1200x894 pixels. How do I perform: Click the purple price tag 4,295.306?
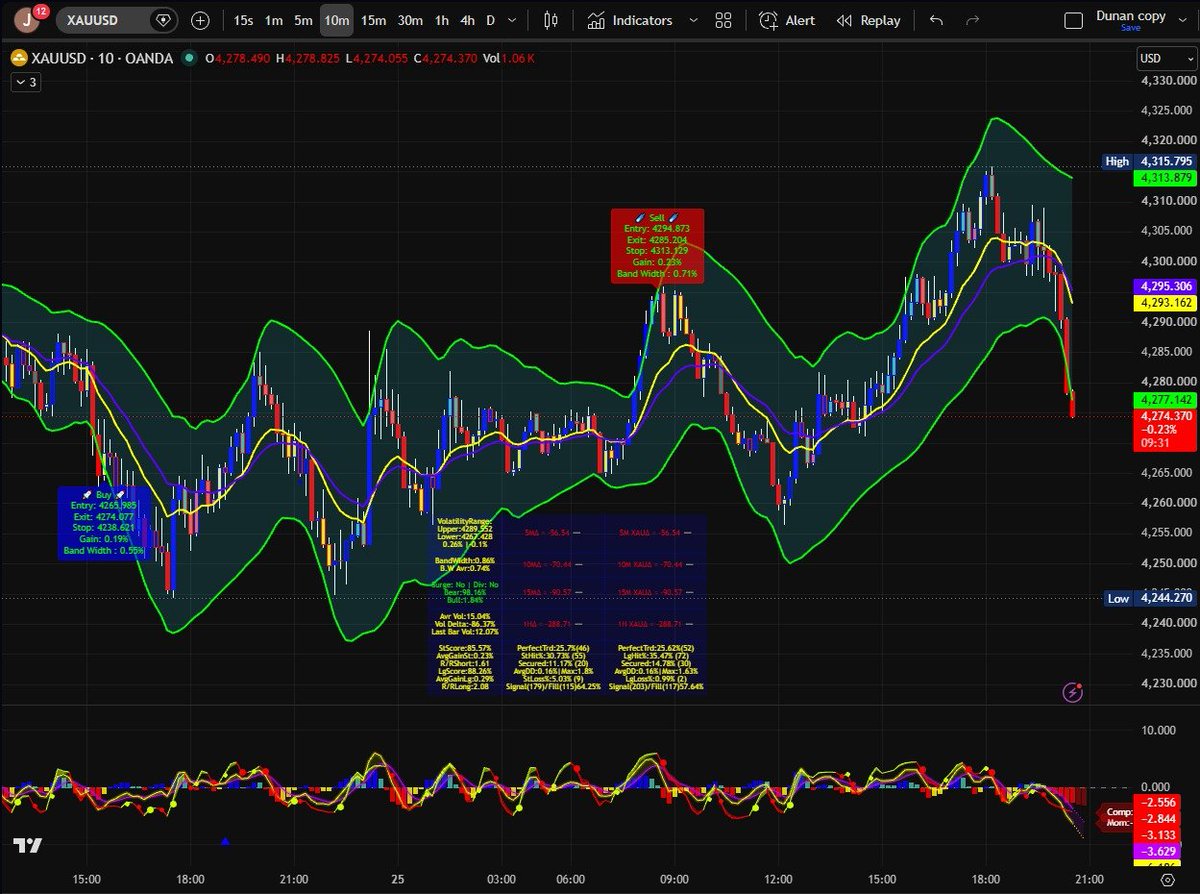[x=1164, y=285]
